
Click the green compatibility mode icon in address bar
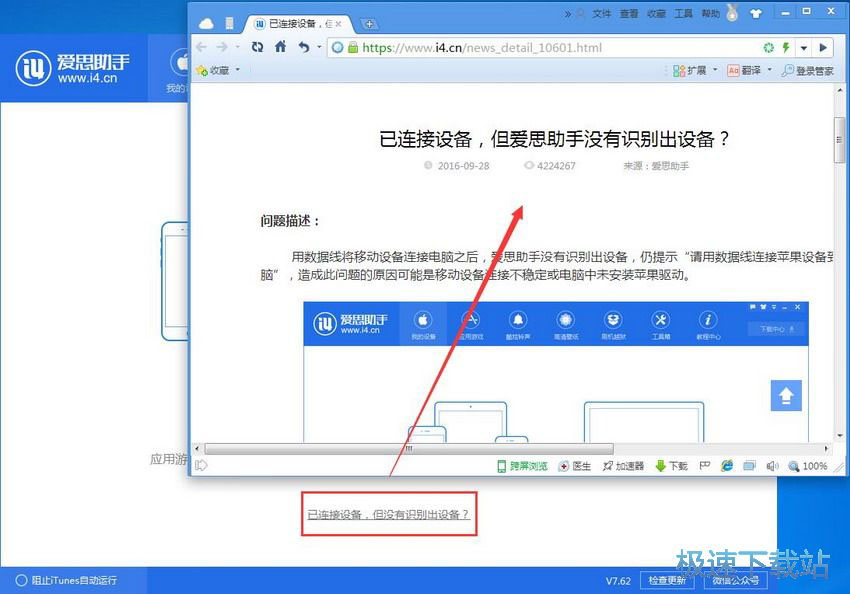pos(769,48)
